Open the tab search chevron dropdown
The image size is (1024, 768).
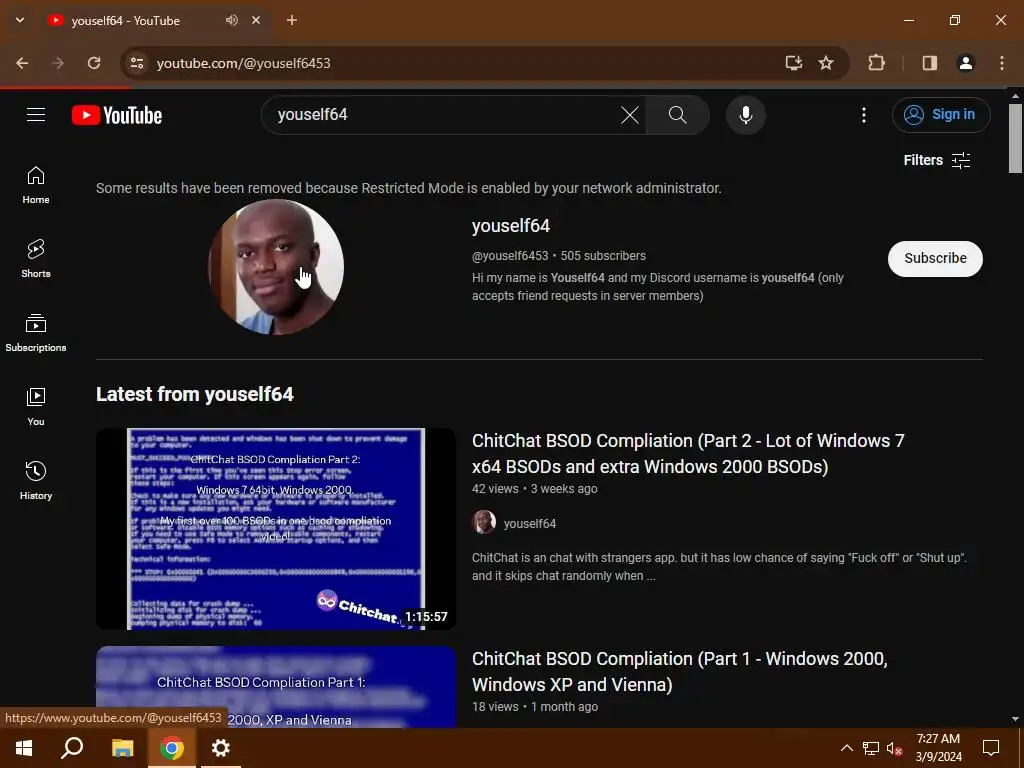coord(20,20)
